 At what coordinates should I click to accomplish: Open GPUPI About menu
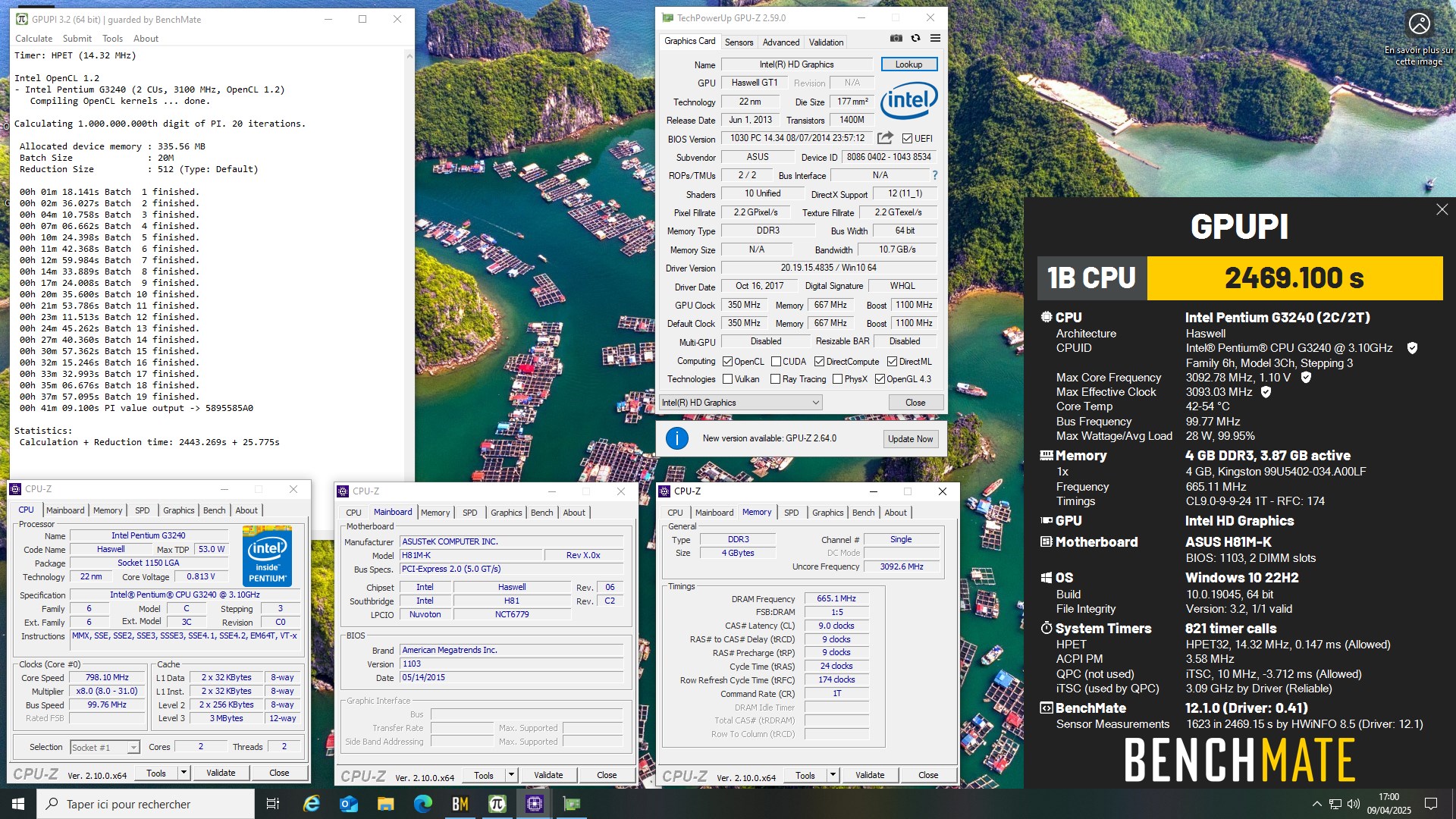[x=146, y=39]
